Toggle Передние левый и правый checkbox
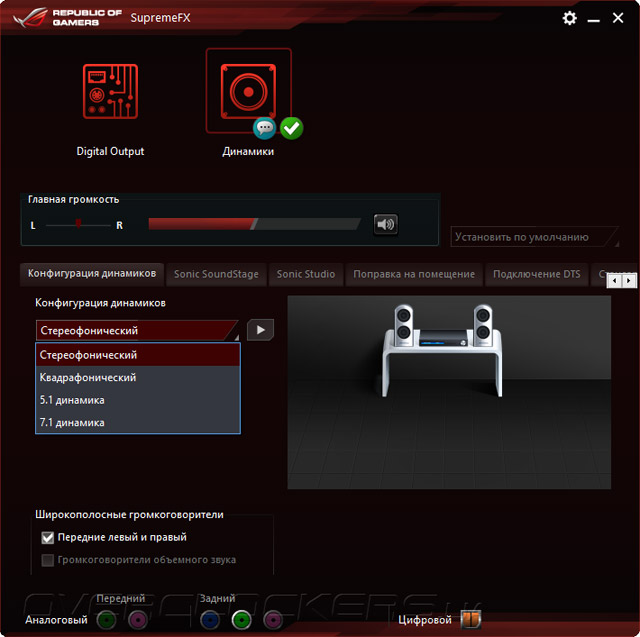The height and width of the screenshot is (637, 640). tap(48, 537)
